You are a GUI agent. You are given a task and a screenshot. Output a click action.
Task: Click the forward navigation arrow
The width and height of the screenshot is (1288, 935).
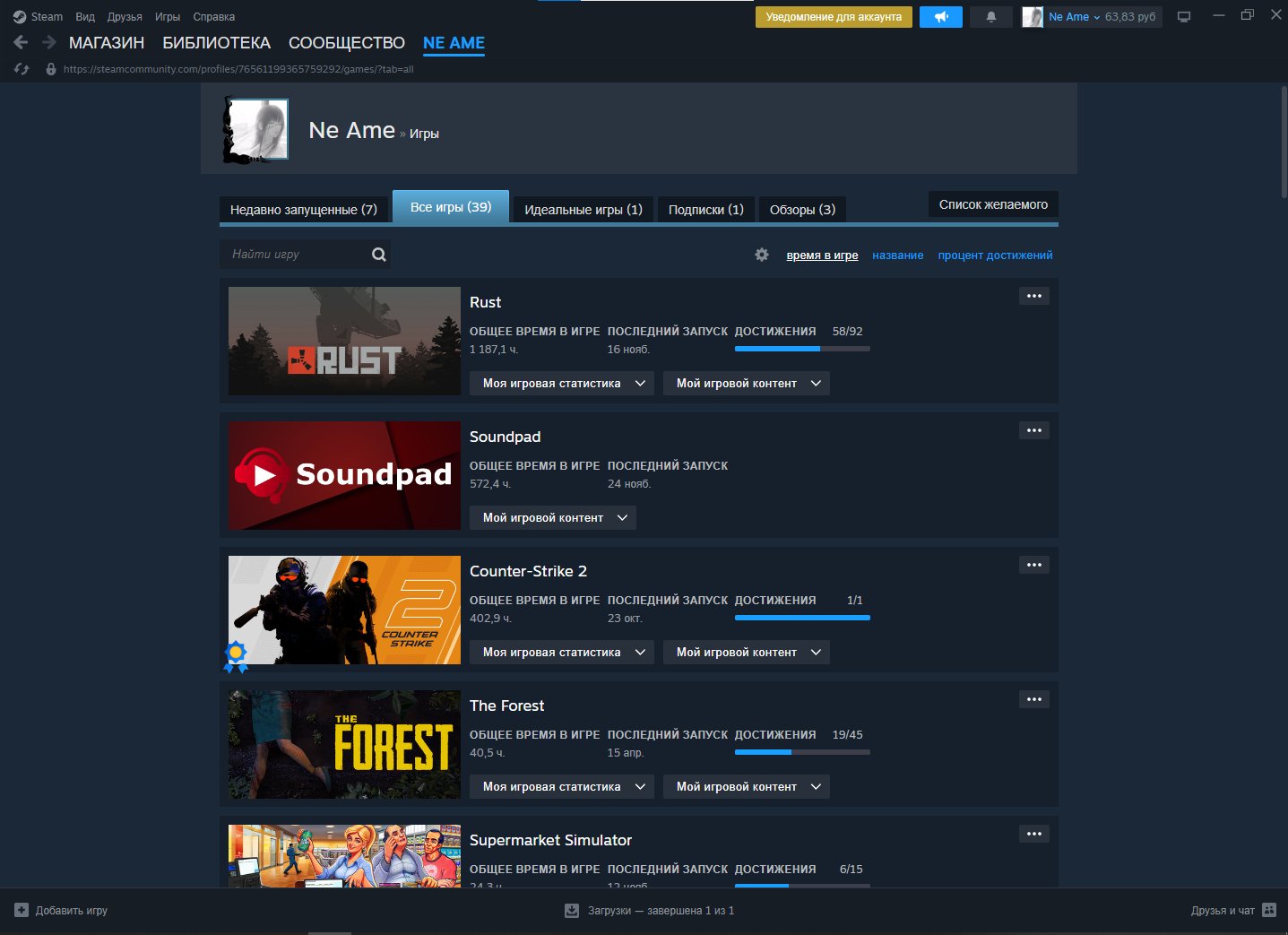click(x=49, y=42)
